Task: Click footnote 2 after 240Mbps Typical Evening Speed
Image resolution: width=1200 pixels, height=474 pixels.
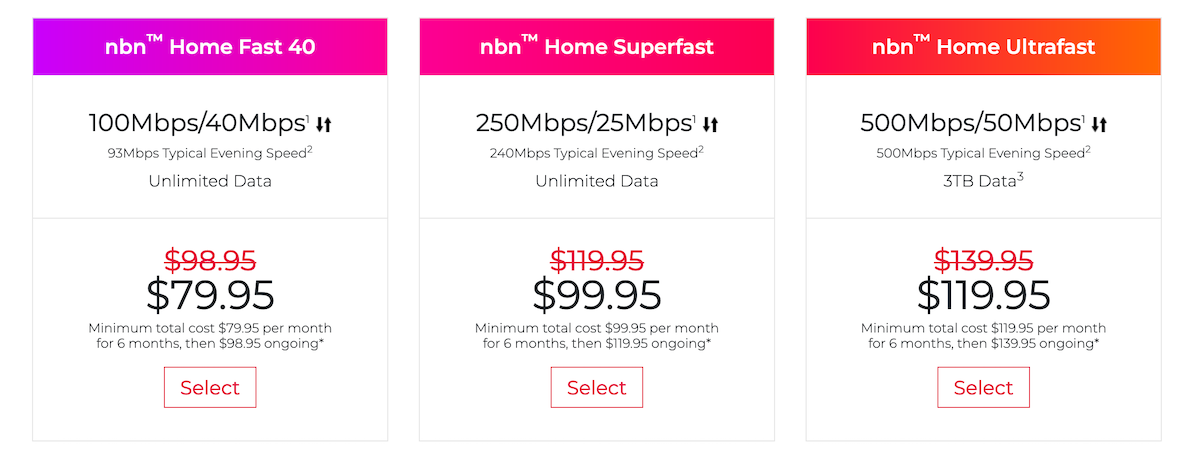Action: (701, 150)
